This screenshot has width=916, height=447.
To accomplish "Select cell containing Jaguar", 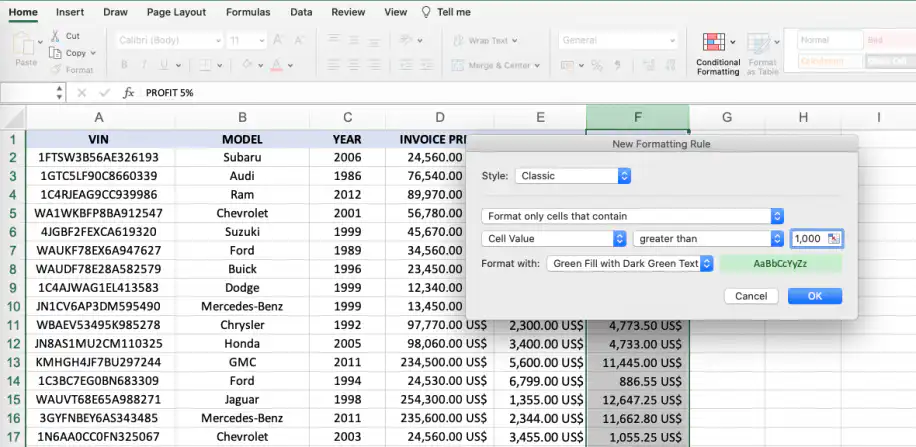I will pyautogui.click(x=242, y=400).
